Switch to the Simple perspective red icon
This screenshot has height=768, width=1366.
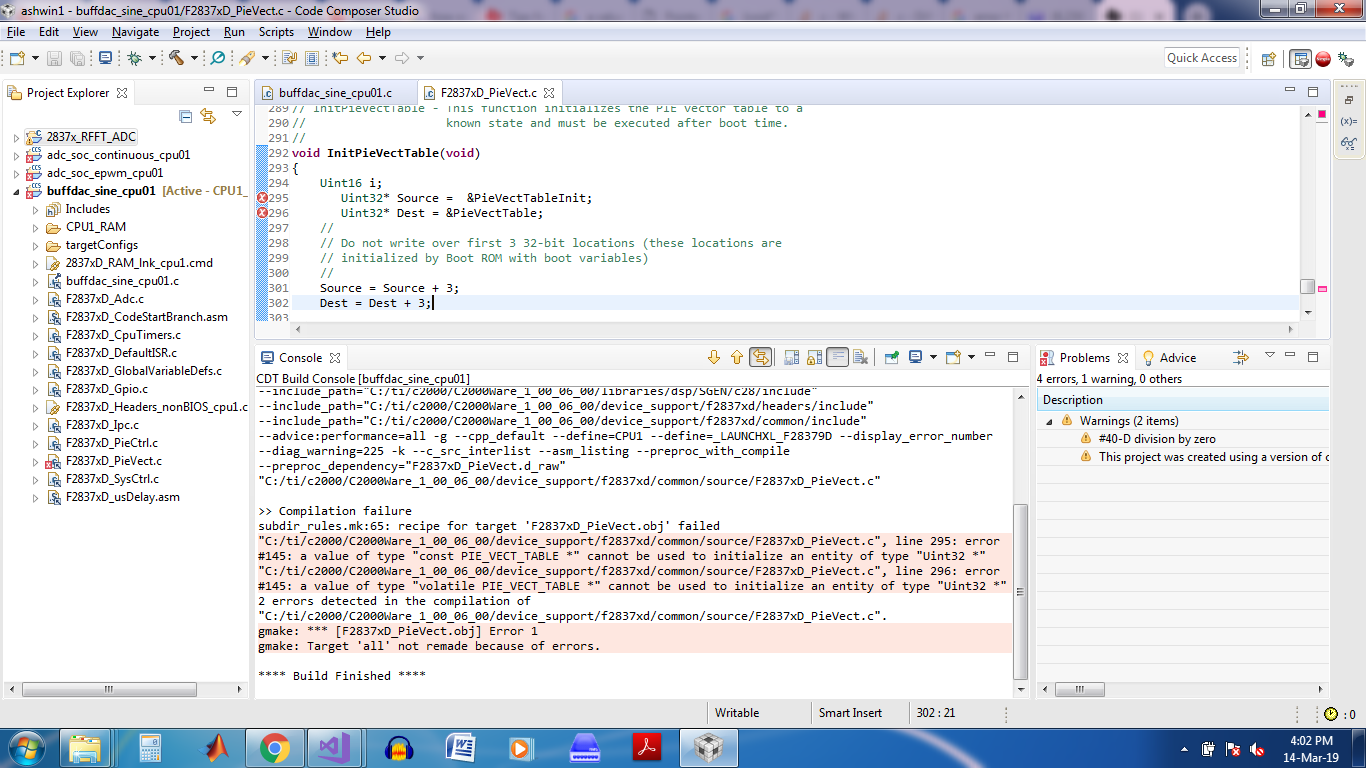tap(1323, 59)
